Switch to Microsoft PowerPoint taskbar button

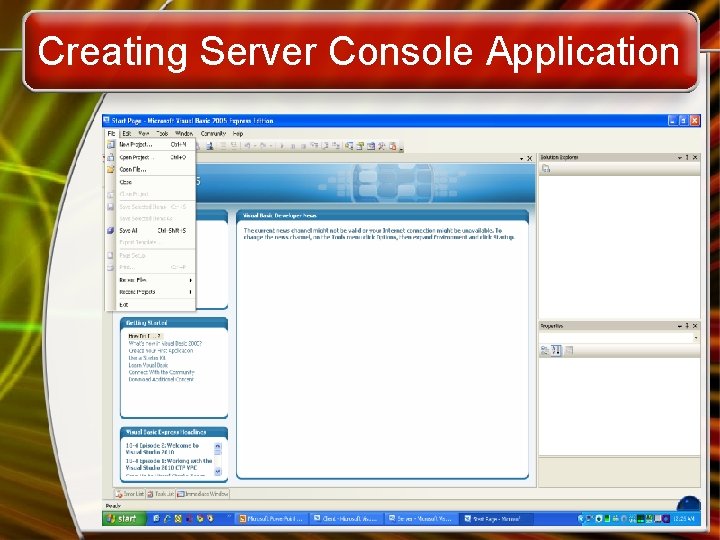point(272,519)
